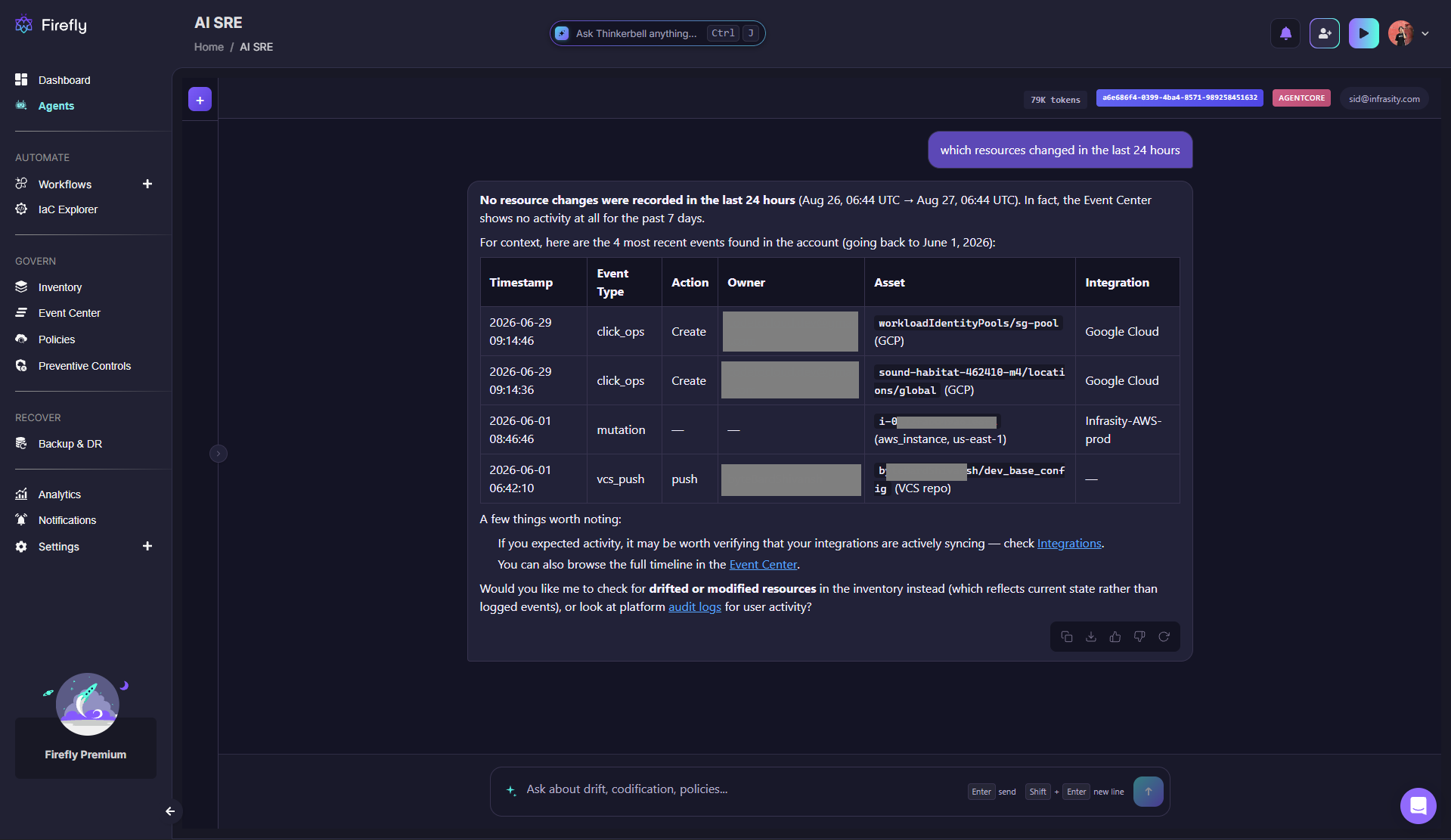This screenshot has width=1451, height=840.
Task: Open the user avatar menu
Action: point(1408,33)
